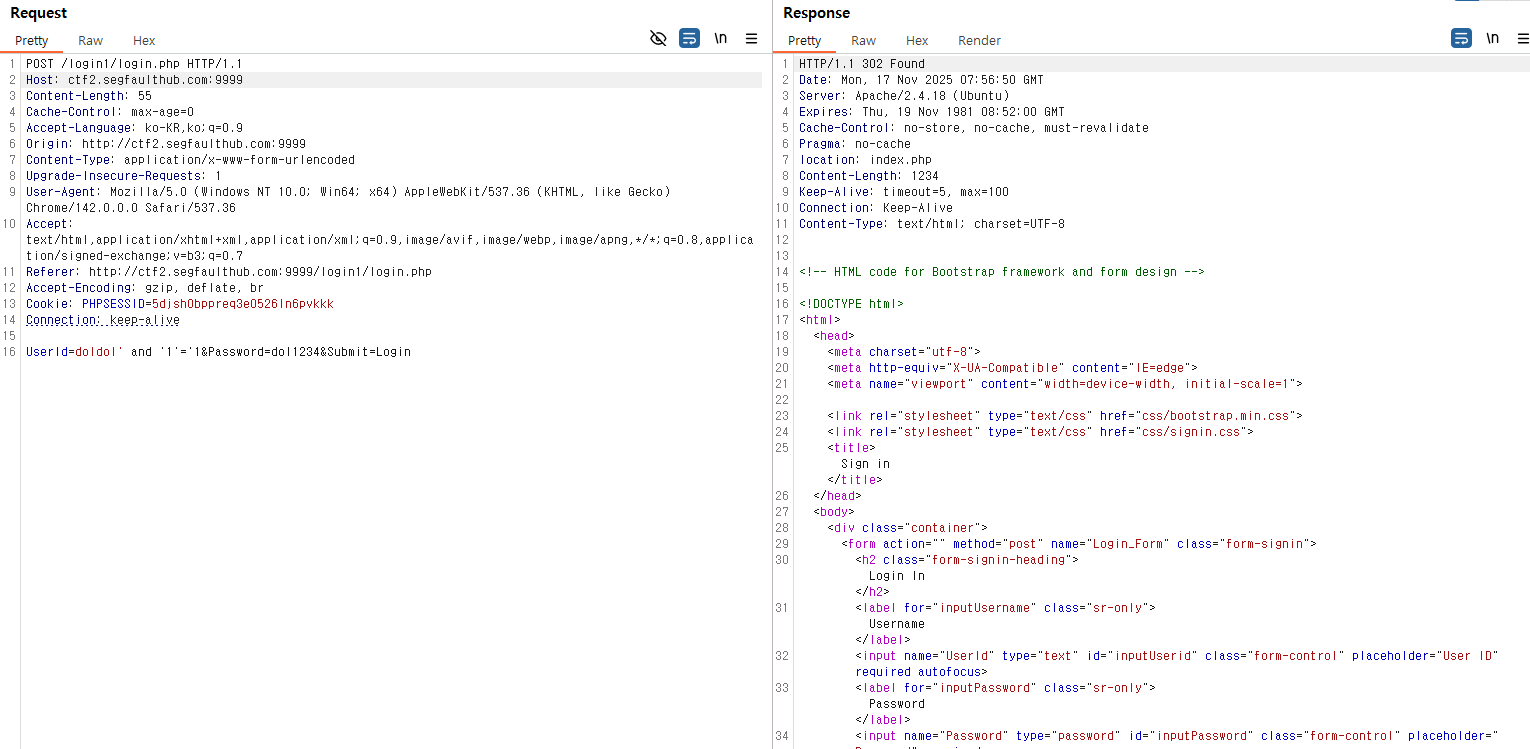Screen dimensions: 1530x749
Task: Switch Response view to the Hex tab
Action: tap(917, 41)
